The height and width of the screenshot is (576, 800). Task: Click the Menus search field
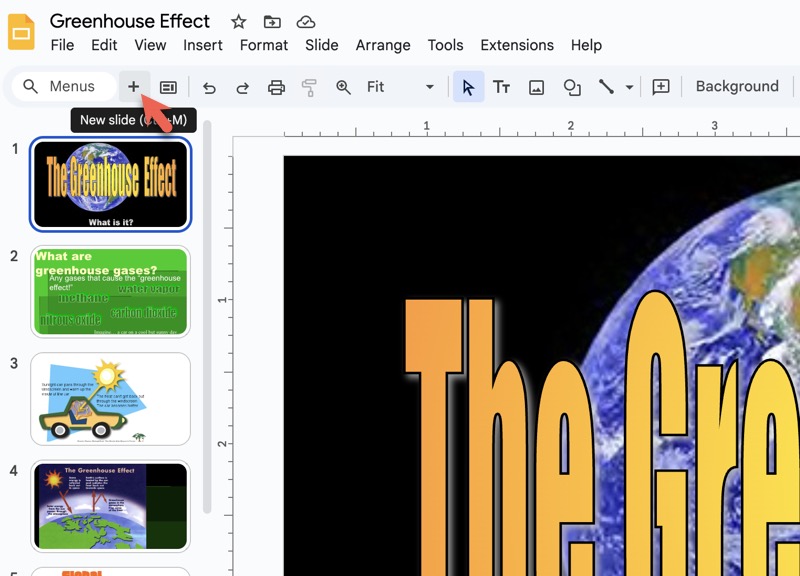pos(64,87)
